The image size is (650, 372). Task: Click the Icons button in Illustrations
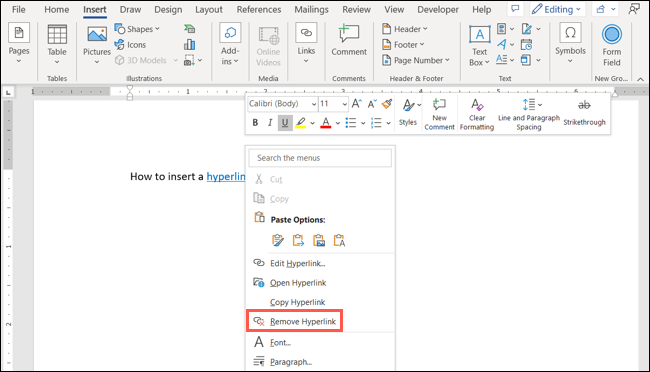131,44
